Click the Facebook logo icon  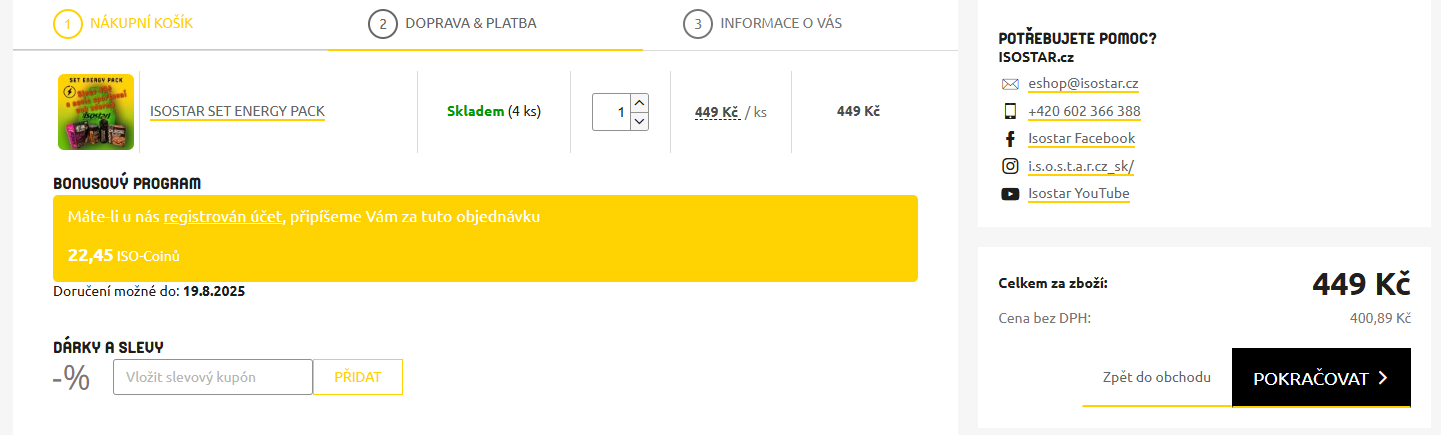(x=1010, y=139)
